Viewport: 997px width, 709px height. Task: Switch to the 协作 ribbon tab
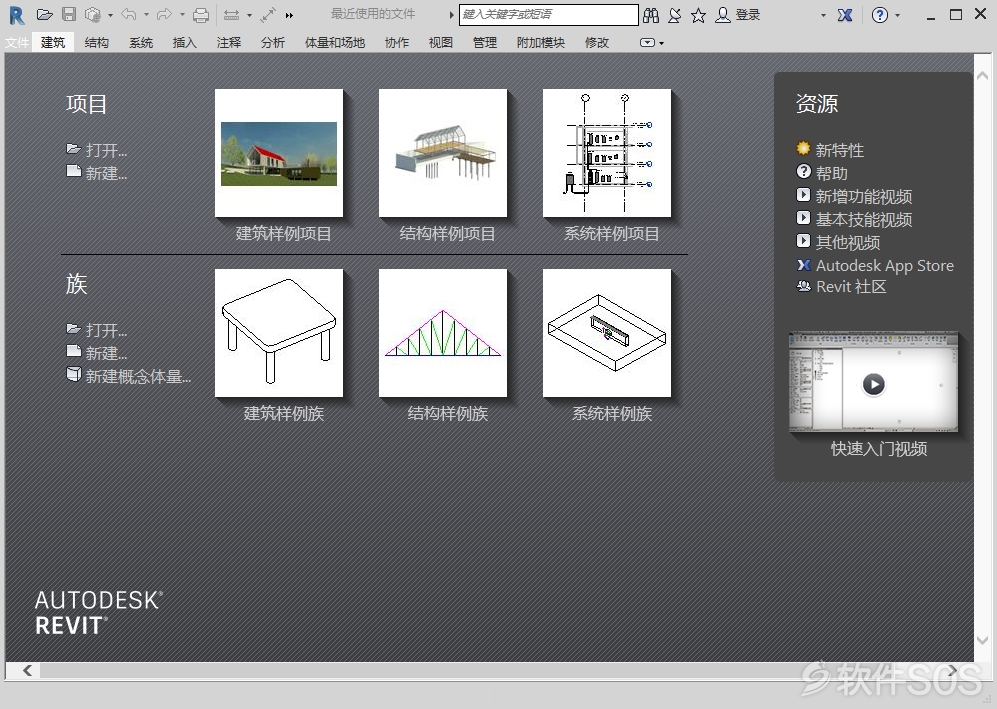click(397, 43)
